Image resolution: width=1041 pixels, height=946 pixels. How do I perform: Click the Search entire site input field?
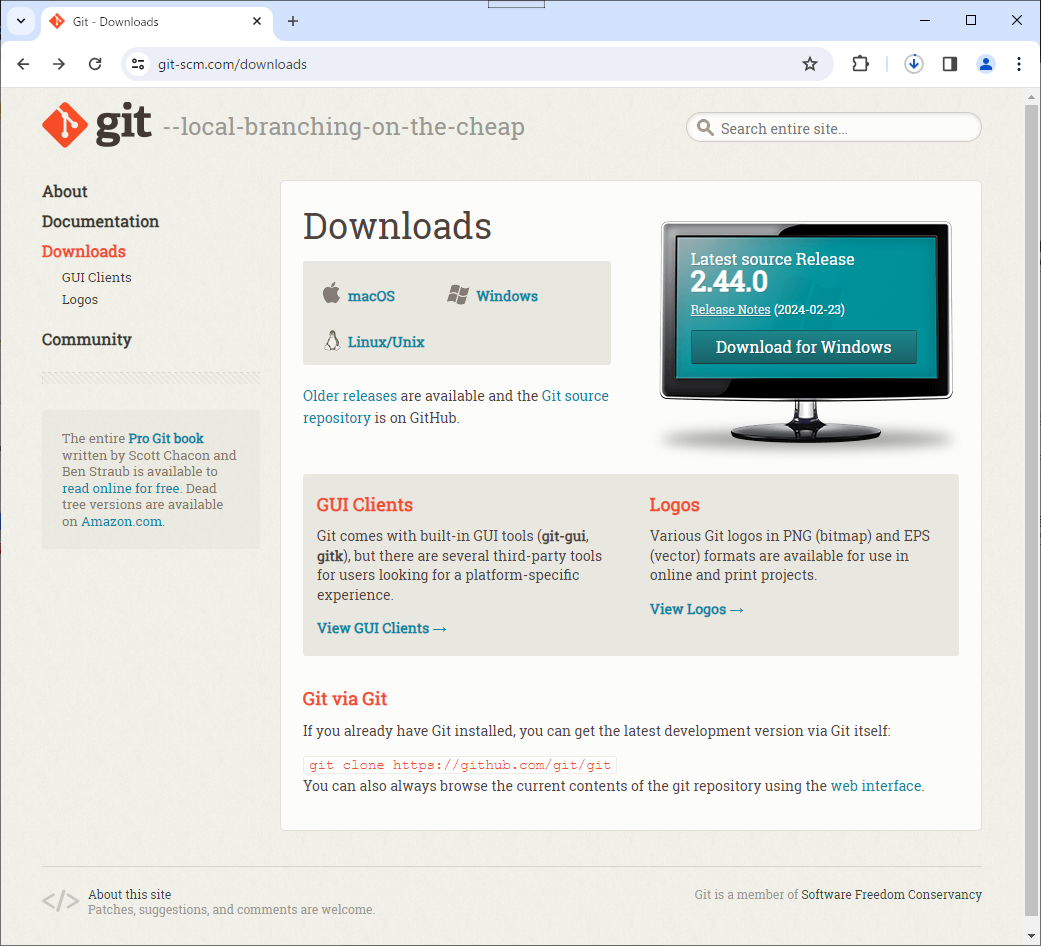coord(833,127)
